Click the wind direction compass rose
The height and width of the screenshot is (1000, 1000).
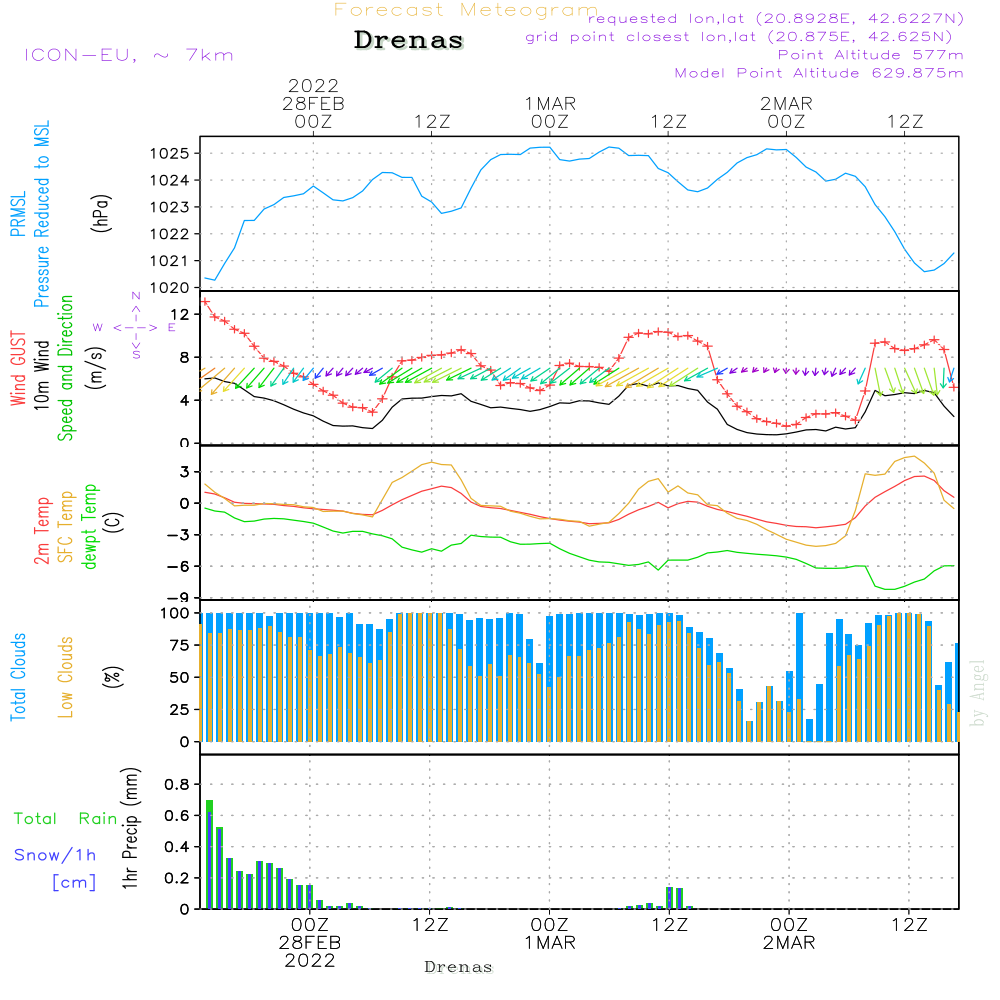(136, 326)
